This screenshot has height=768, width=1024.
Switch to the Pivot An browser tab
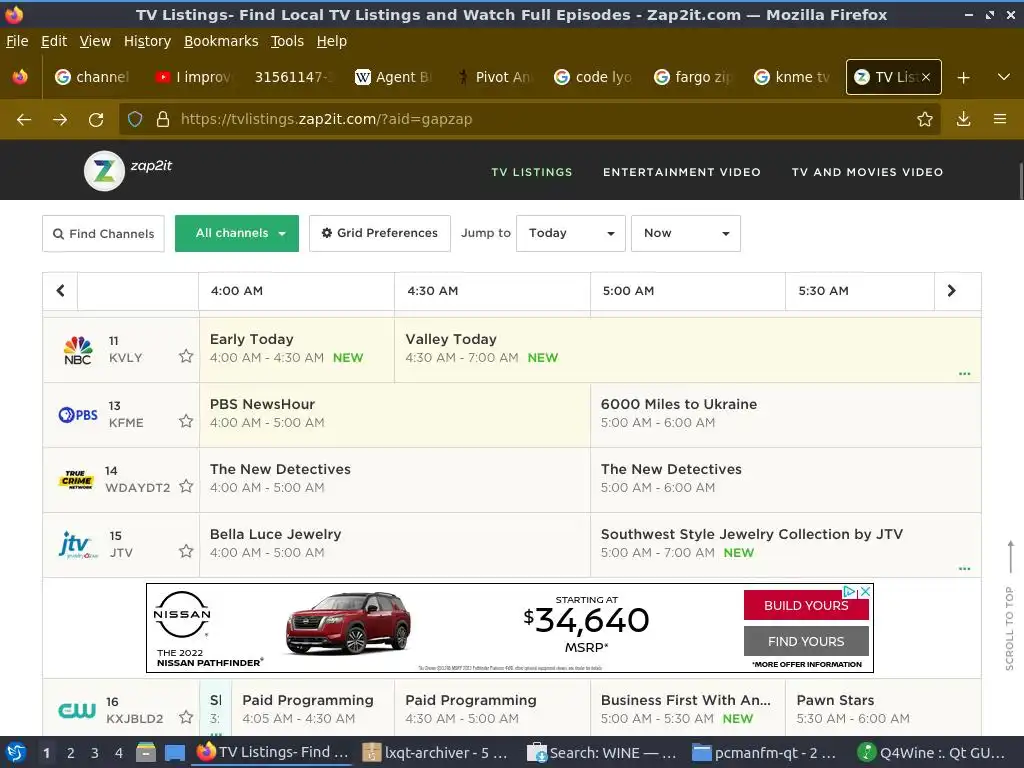click(x=494, y=77)
